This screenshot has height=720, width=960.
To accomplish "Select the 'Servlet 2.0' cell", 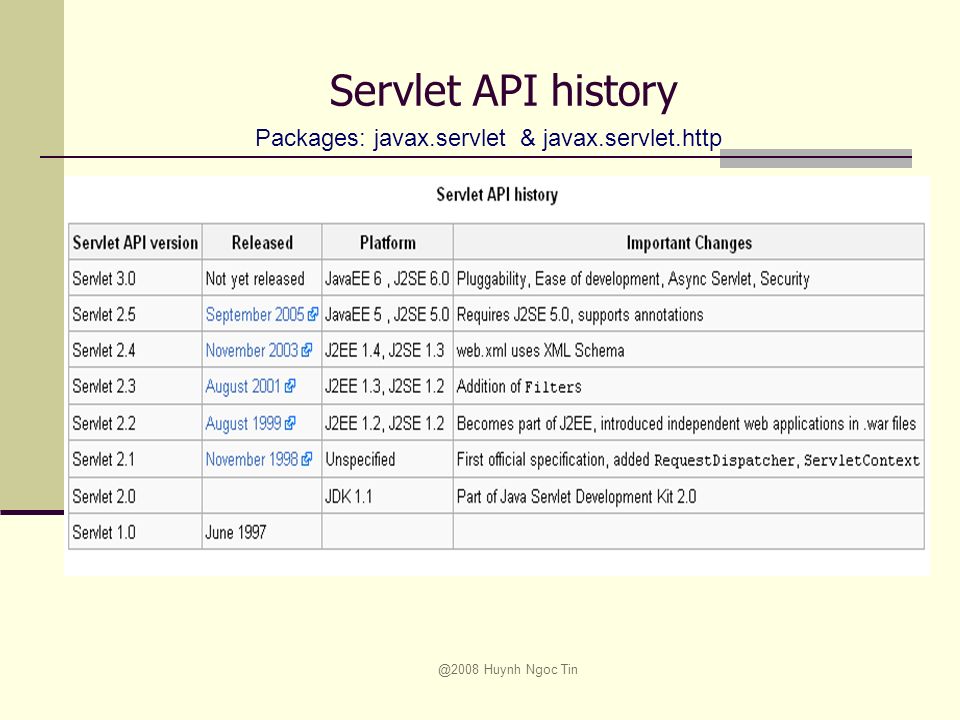I will [135, 496].
